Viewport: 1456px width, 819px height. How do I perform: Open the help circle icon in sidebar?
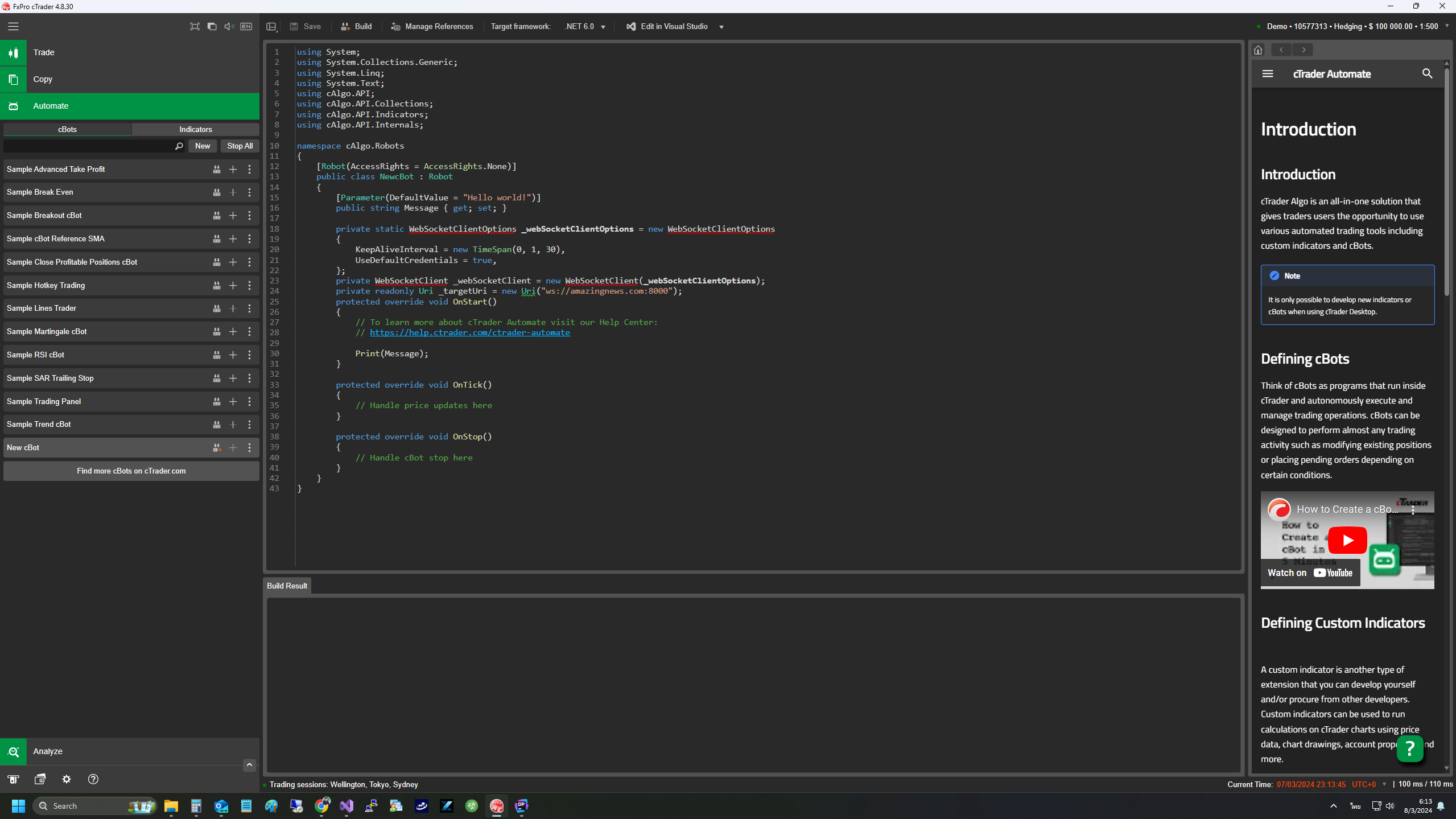tap(93, 780)
